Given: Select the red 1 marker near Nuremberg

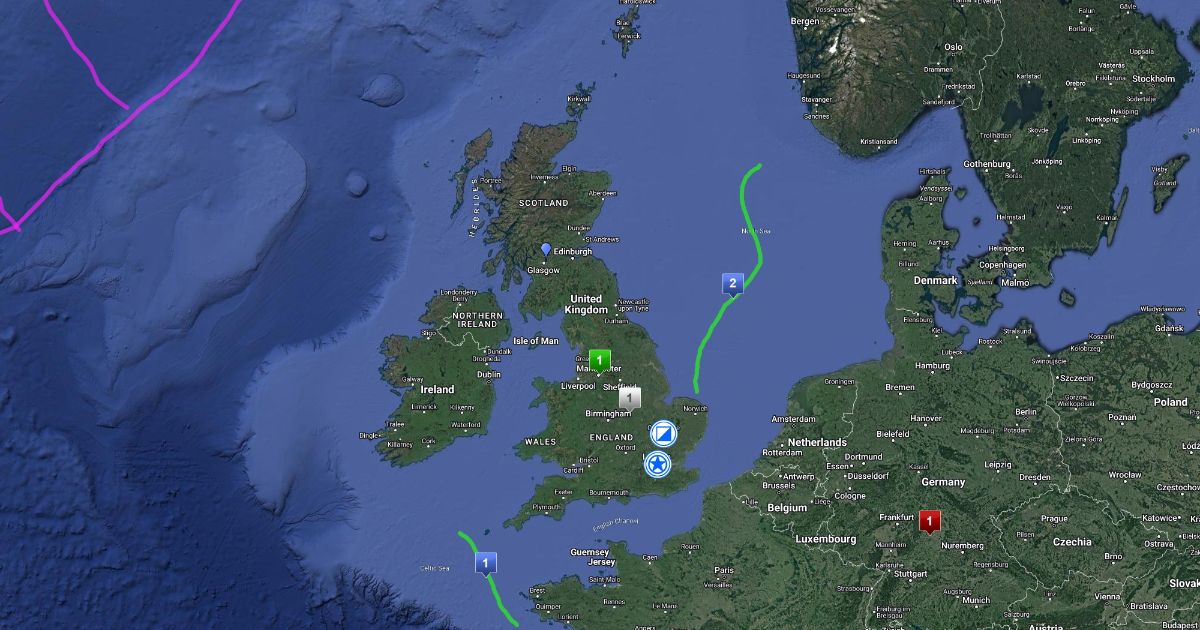Looking at the screenshot, I should 930,522.
